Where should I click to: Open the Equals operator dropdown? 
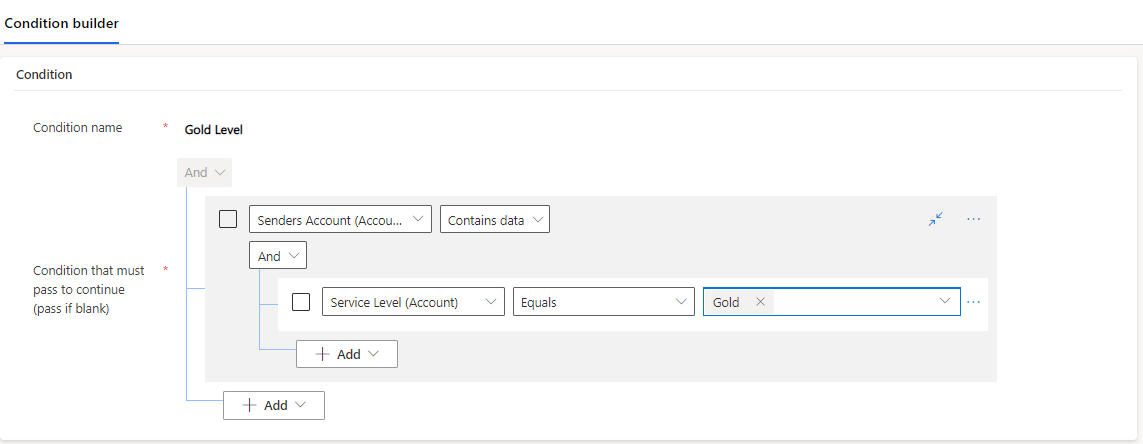[x=604, y=302]
